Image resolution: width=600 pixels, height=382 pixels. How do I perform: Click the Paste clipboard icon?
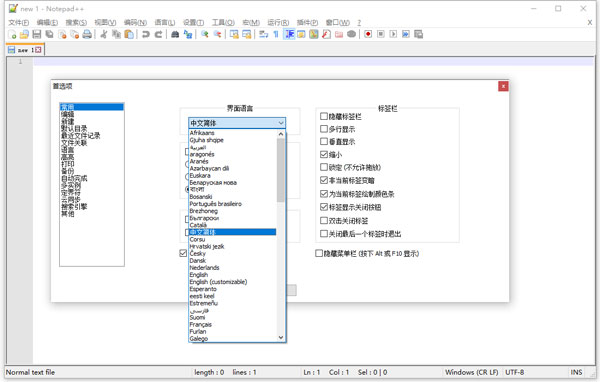click(129, 34)
